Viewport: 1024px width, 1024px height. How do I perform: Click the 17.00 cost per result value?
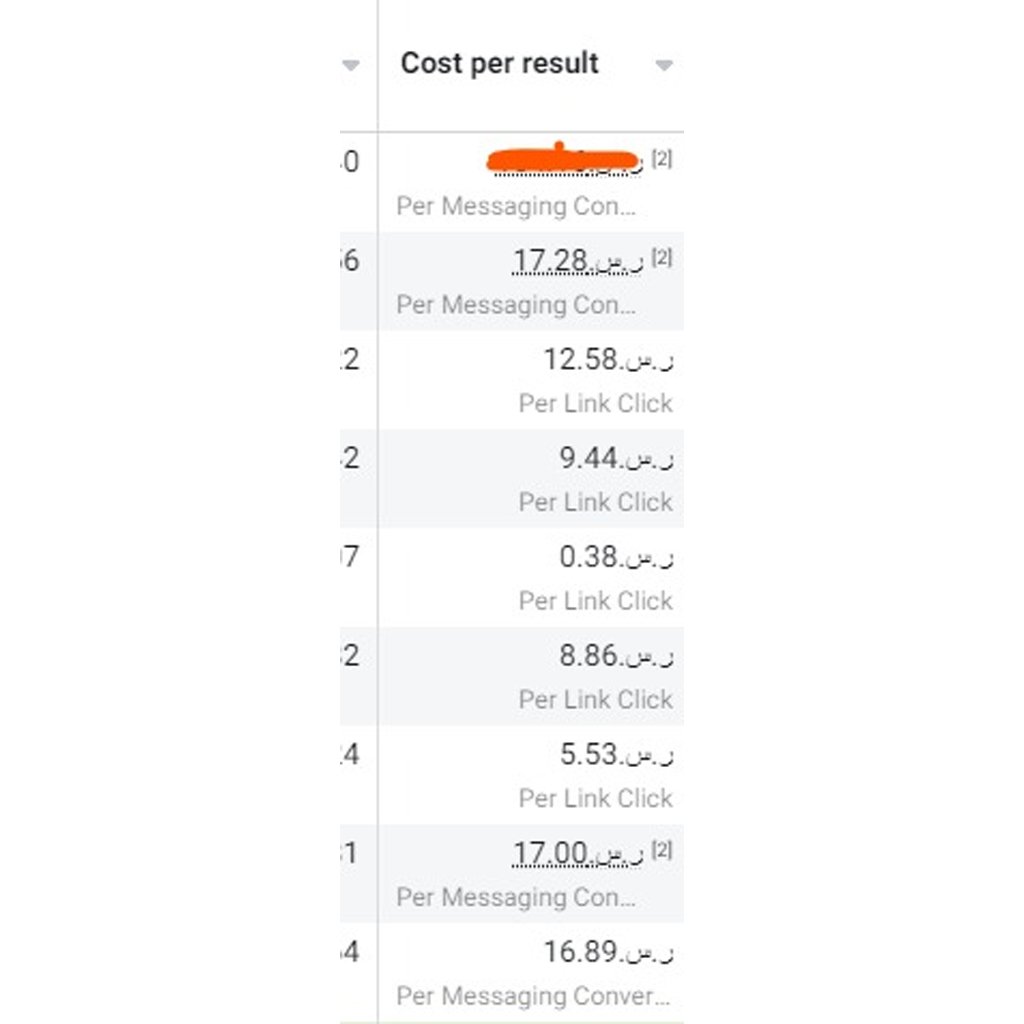[577, 853]
